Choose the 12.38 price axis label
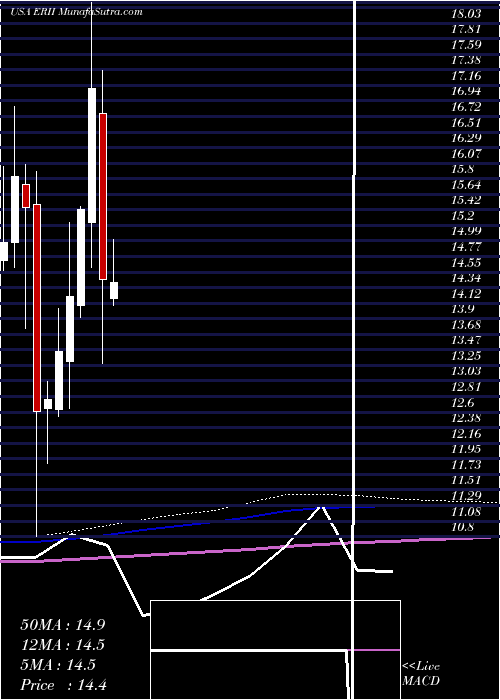The height and width of the screenshot is (700, 500). [467, 418]
